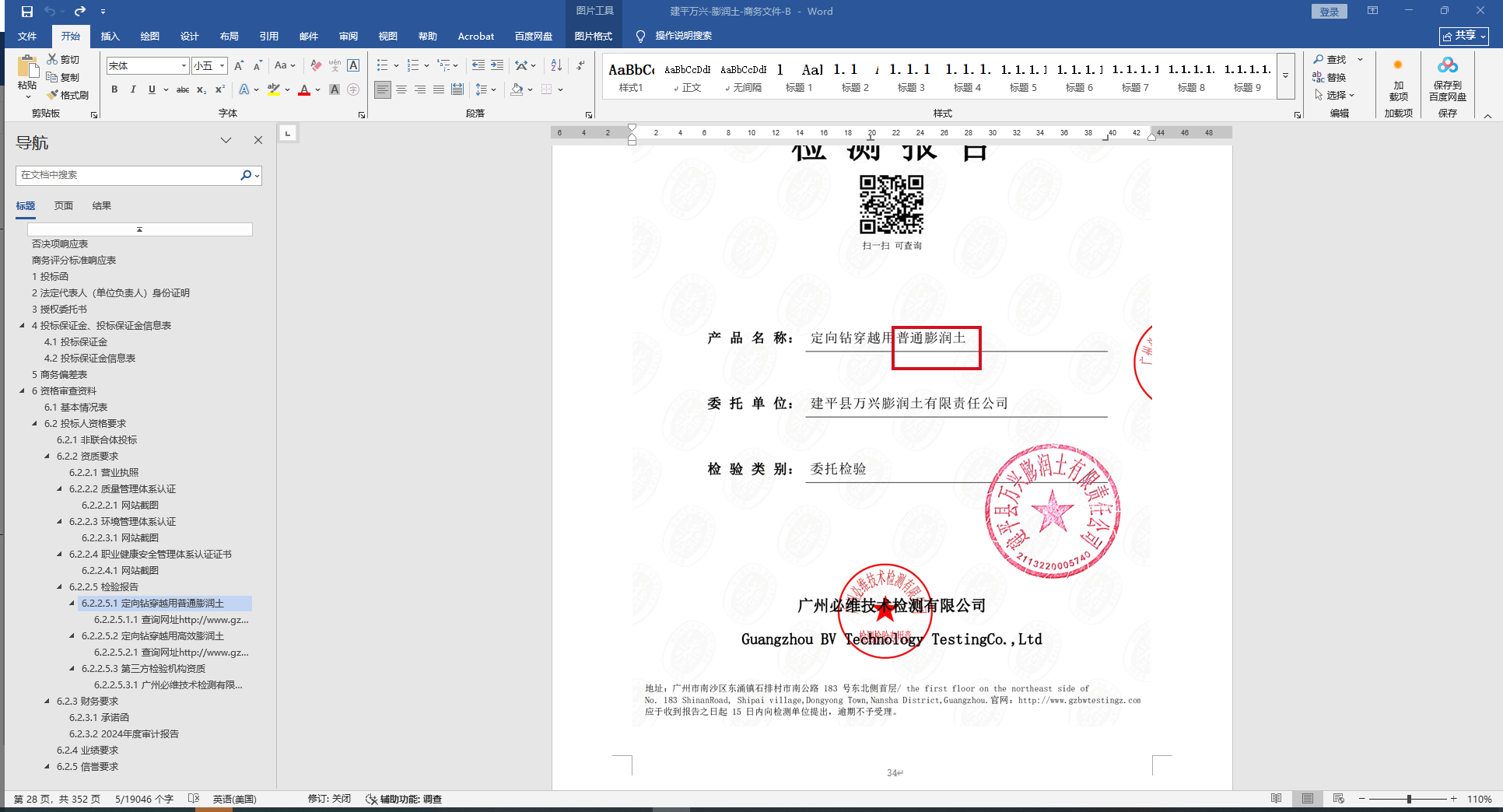Screen dimensions: 1503x812
Task: Open the 文件 menu
Action: pos(27,36)
